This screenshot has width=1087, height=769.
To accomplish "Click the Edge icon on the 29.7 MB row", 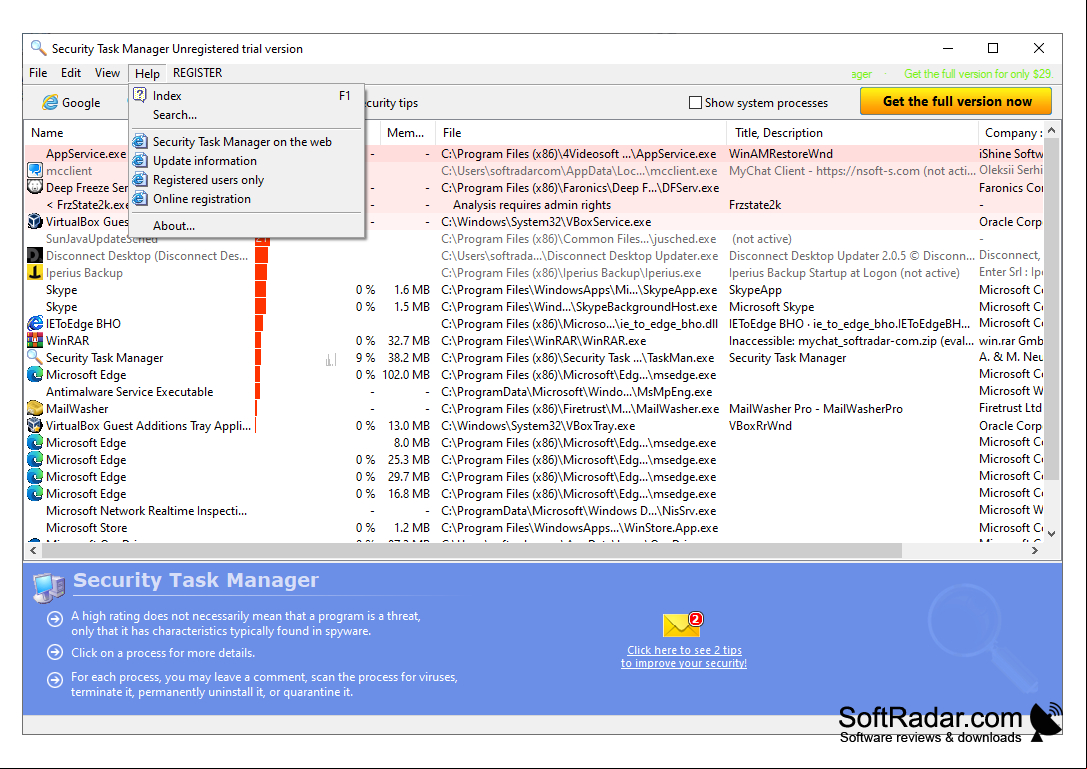I will click(35, 476).
